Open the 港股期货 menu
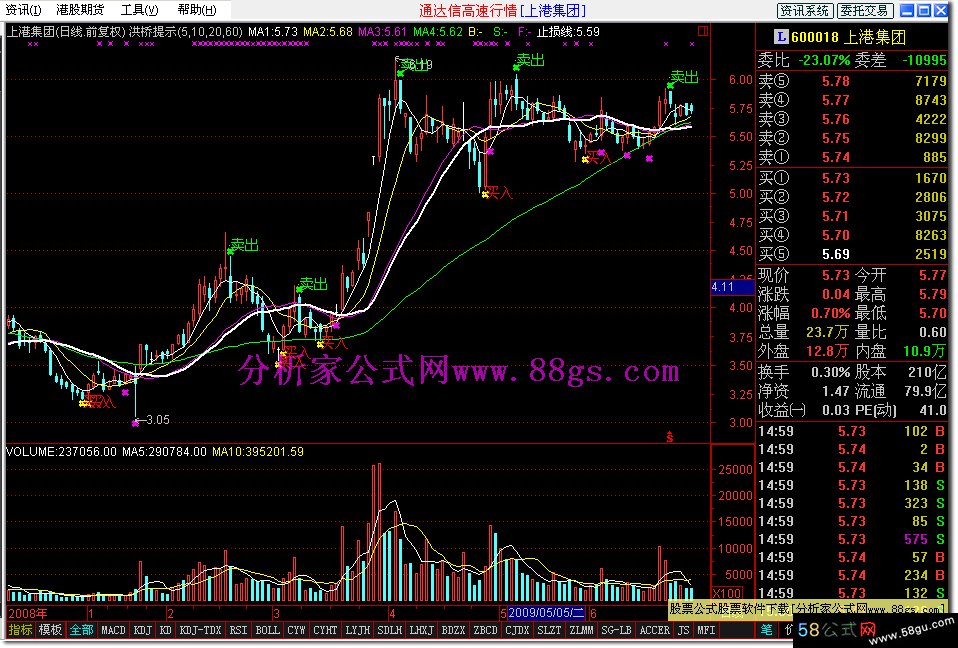 pos(80,10)
